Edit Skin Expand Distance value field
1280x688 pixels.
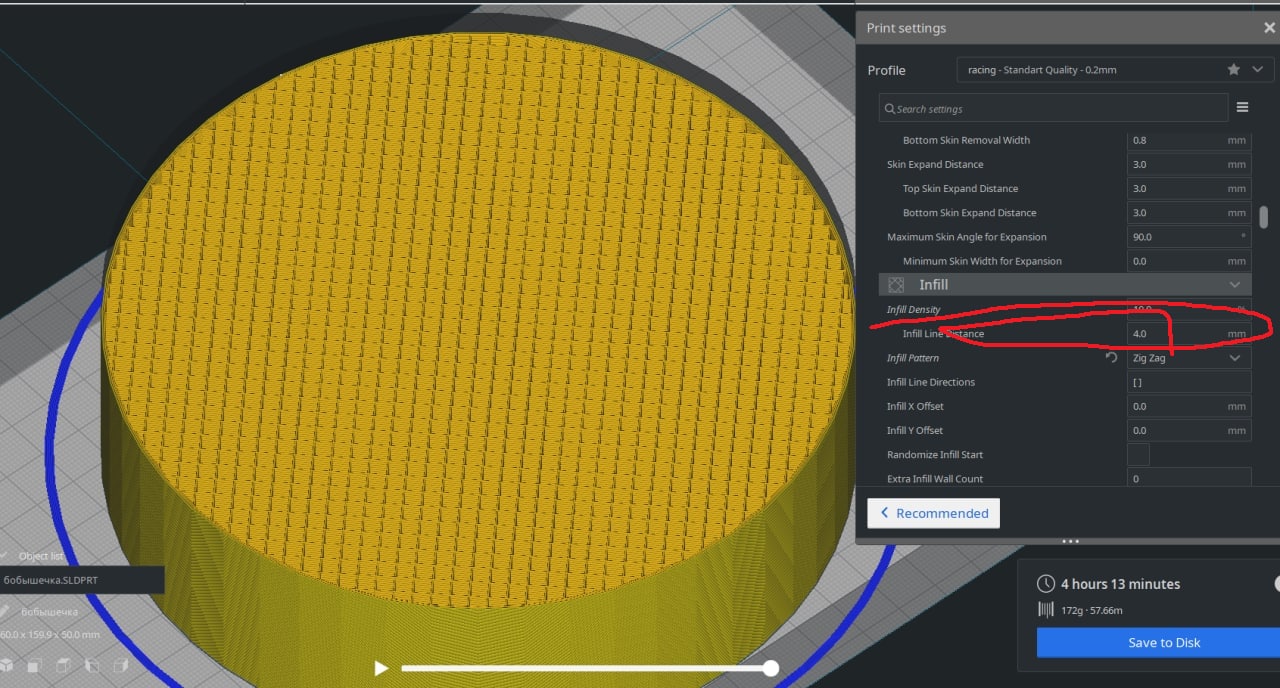tap(1189, 164)
